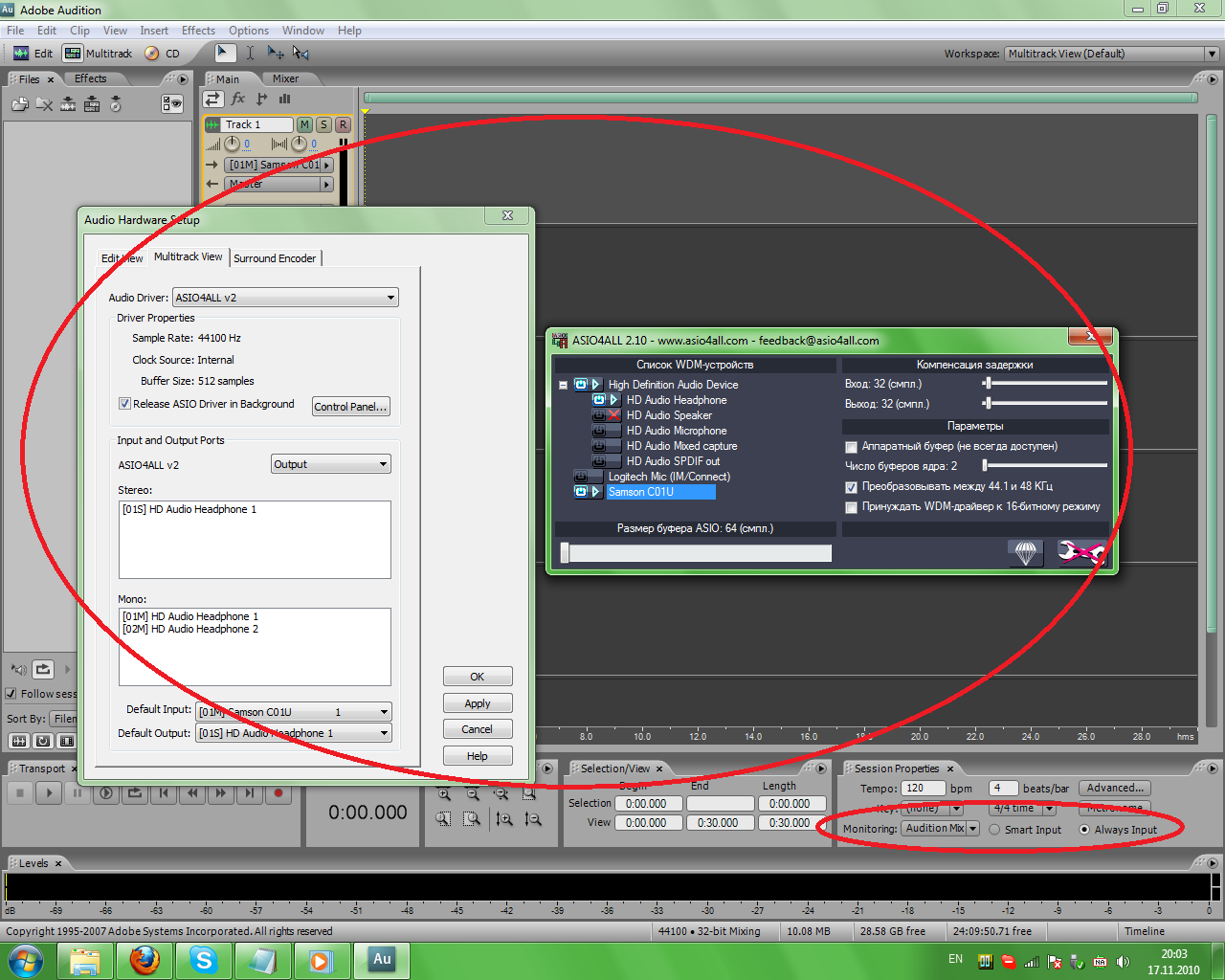Open the Effects menu

point(198,31)
